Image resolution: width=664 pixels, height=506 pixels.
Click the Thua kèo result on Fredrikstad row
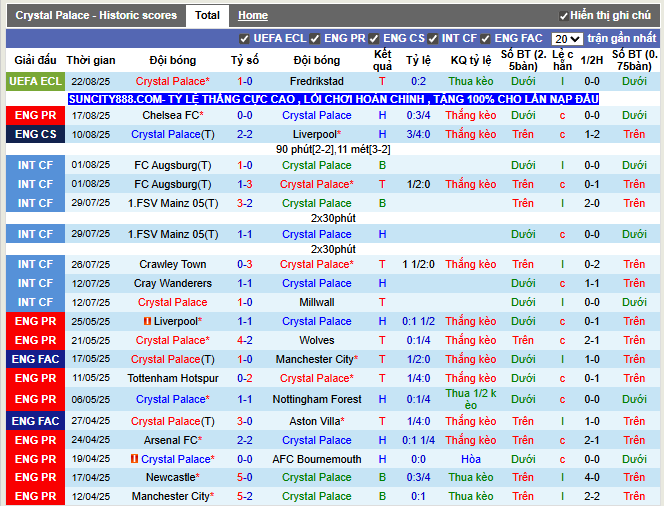tap(470, 81)
